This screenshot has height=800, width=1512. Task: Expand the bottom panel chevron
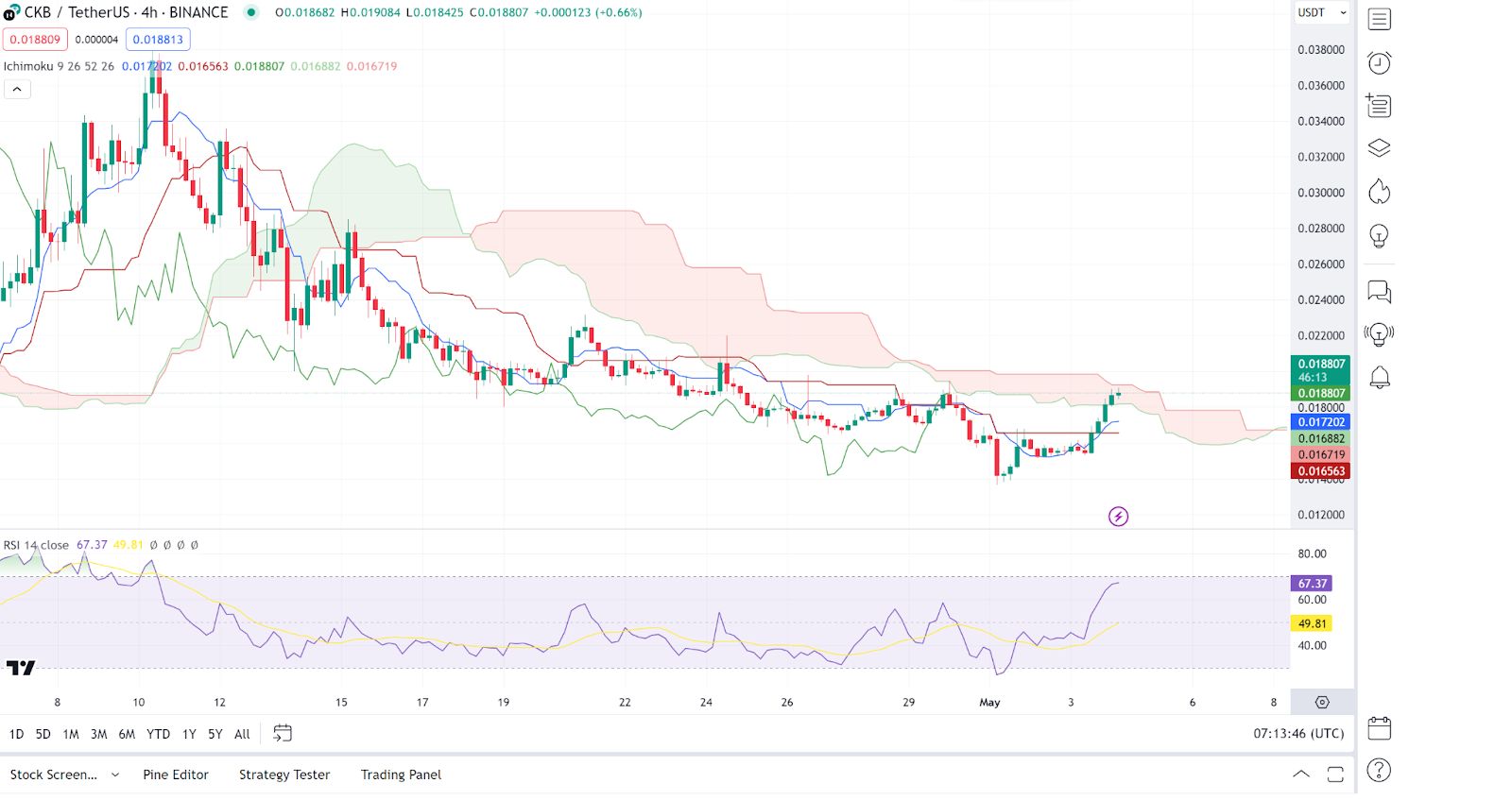click(x=1301, y=774)
